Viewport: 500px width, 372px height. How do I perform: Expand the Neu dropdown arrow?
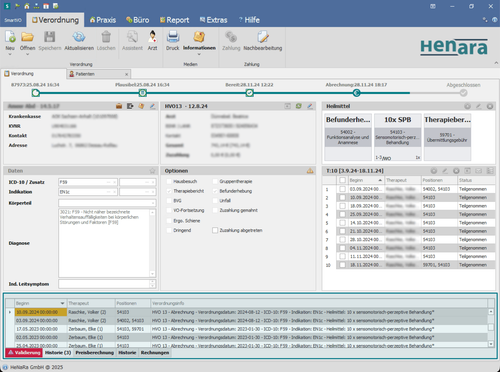pyautogui.click(x=10, y=54)
